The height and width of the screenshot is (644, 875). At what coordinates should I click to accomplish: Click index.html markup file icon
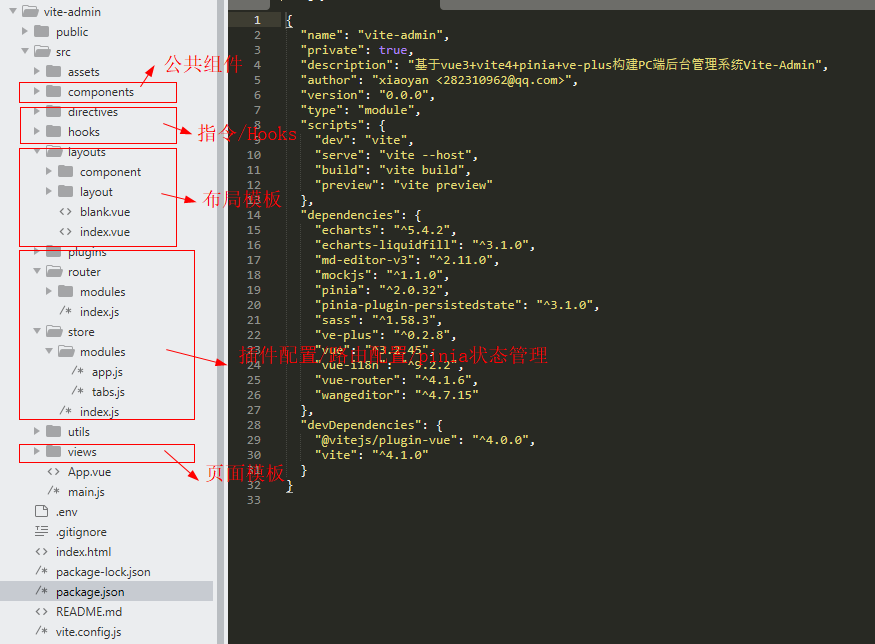pos(41,551)
